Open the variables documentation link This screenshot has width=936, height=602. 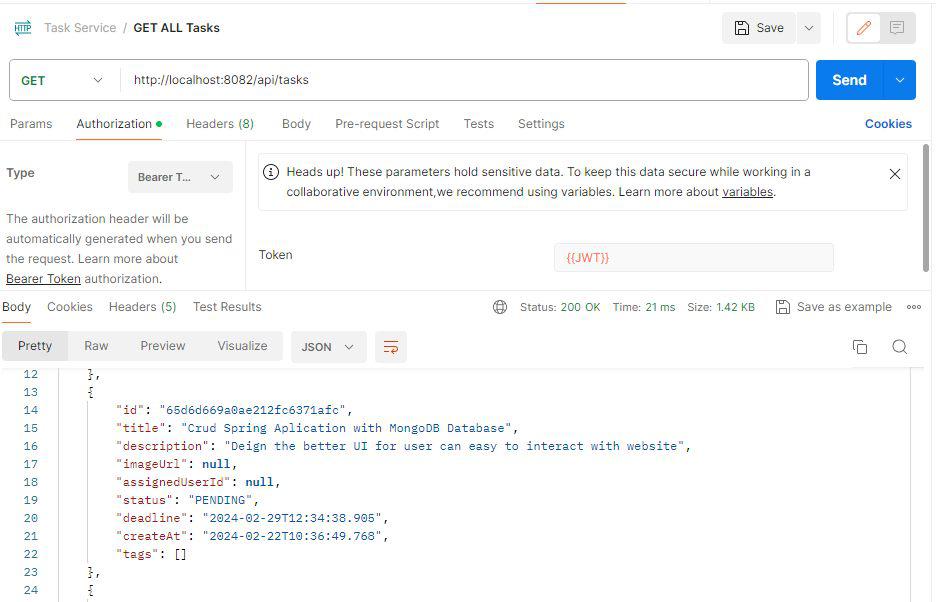pyautogui.click(x=747, y=192)
